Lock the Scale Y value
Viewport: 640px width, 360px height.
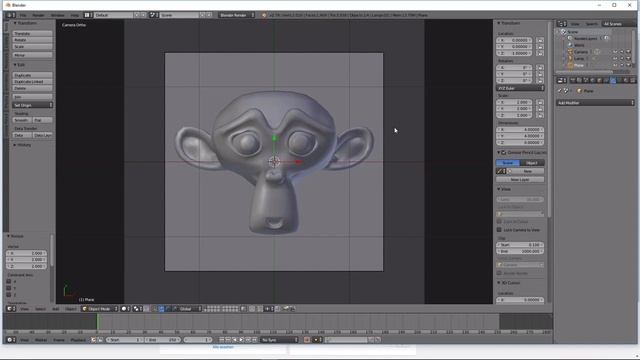click(540, 109)
